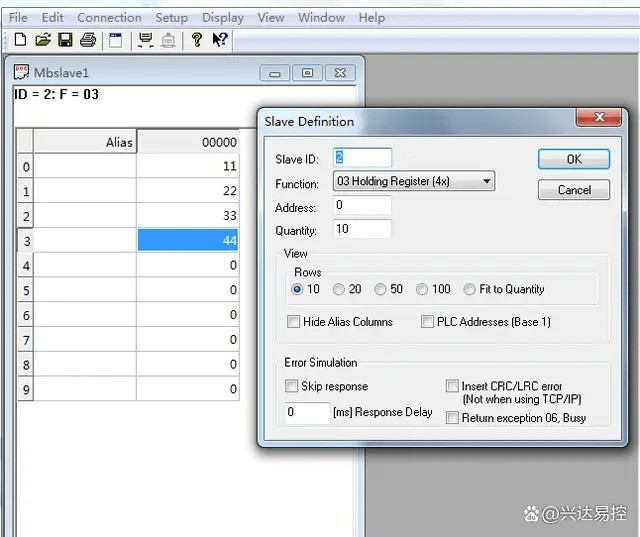Select the 20 rows radio button
Image resolution: width=640 pixels, height=537 pixels.
[338, 289]
